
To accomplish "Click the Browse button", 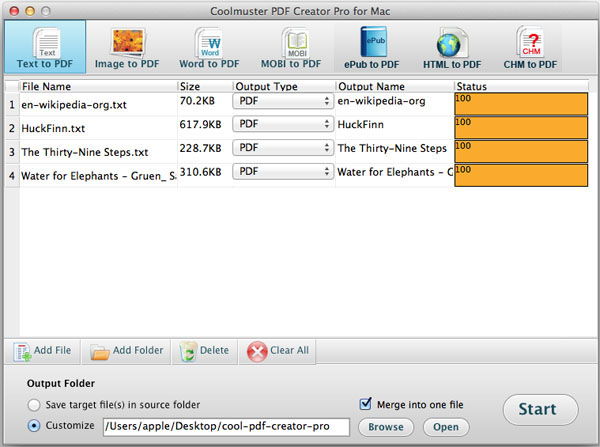I will 386,427.
